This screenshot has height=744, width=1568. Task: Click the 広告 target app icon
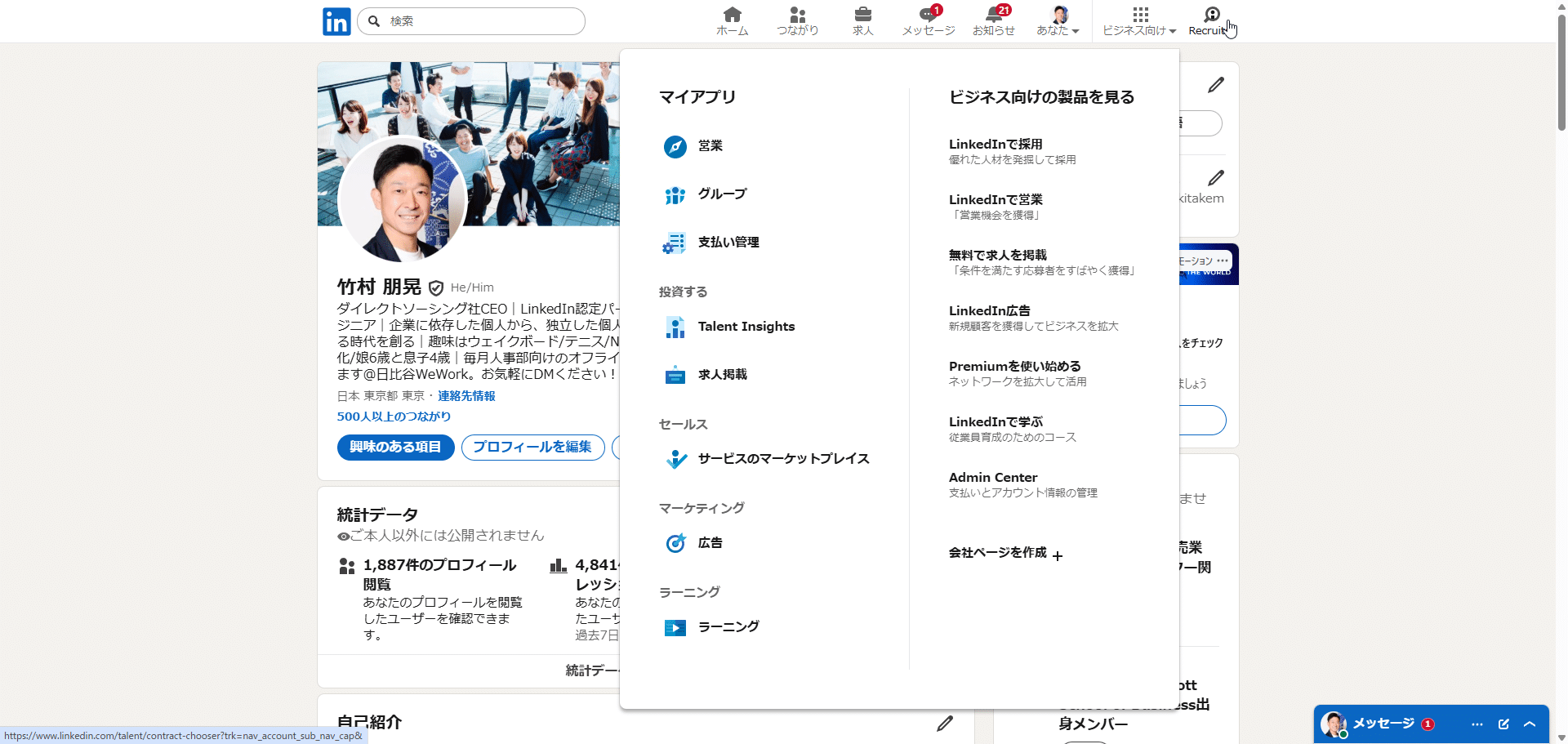pyautogui.click(x=675, y=543)
